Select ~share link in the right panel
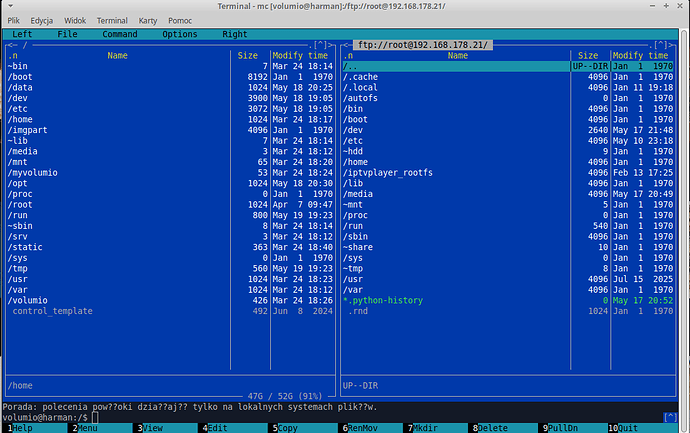Screen dimensions: 690x433 coord(508,247)
